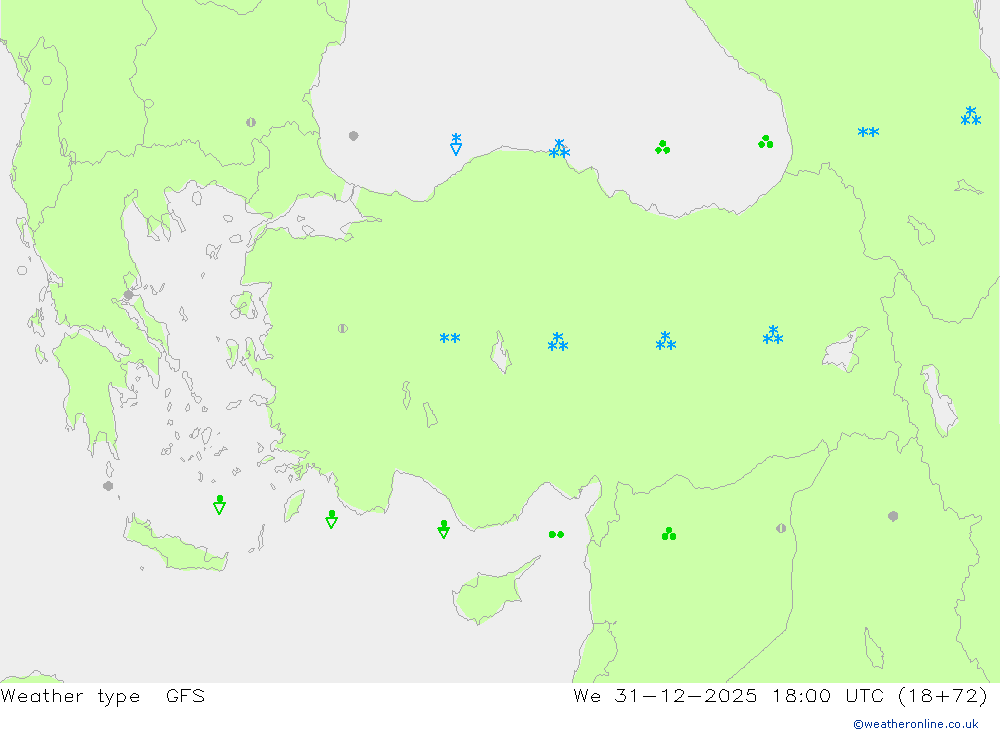Click the triple snowflake near the Caspian side
Image resolution: width=1000 pixels, height=733 pixels.
click(x=971, y=116)
